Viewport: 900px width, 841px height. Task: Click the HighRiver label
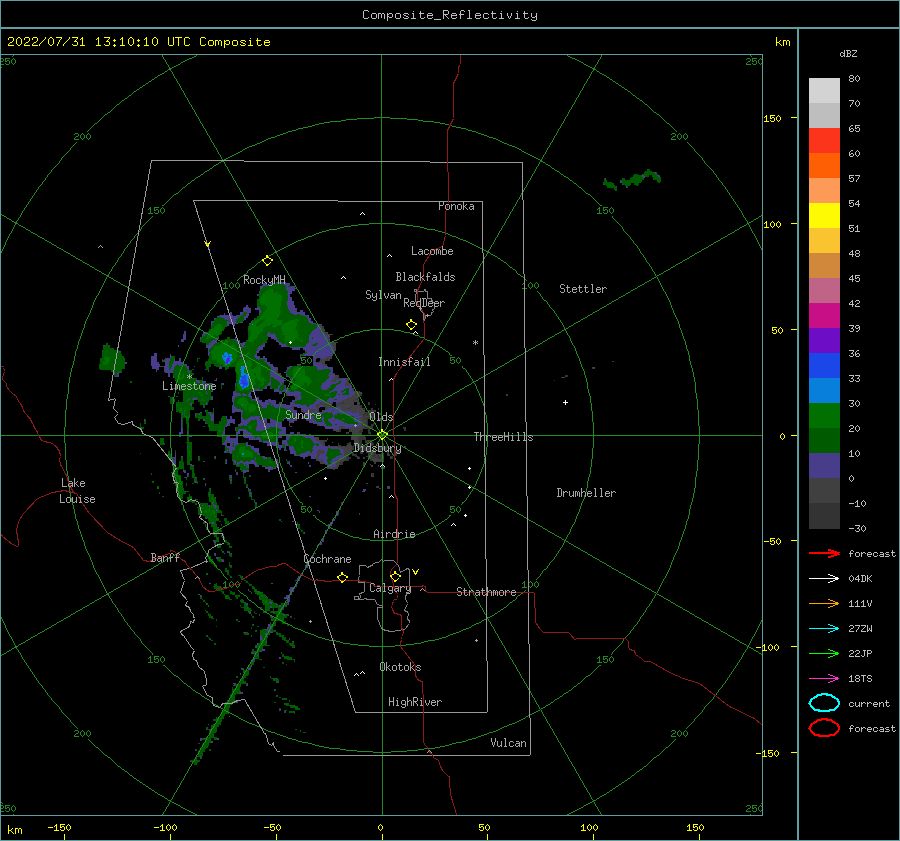click(415, 702)
